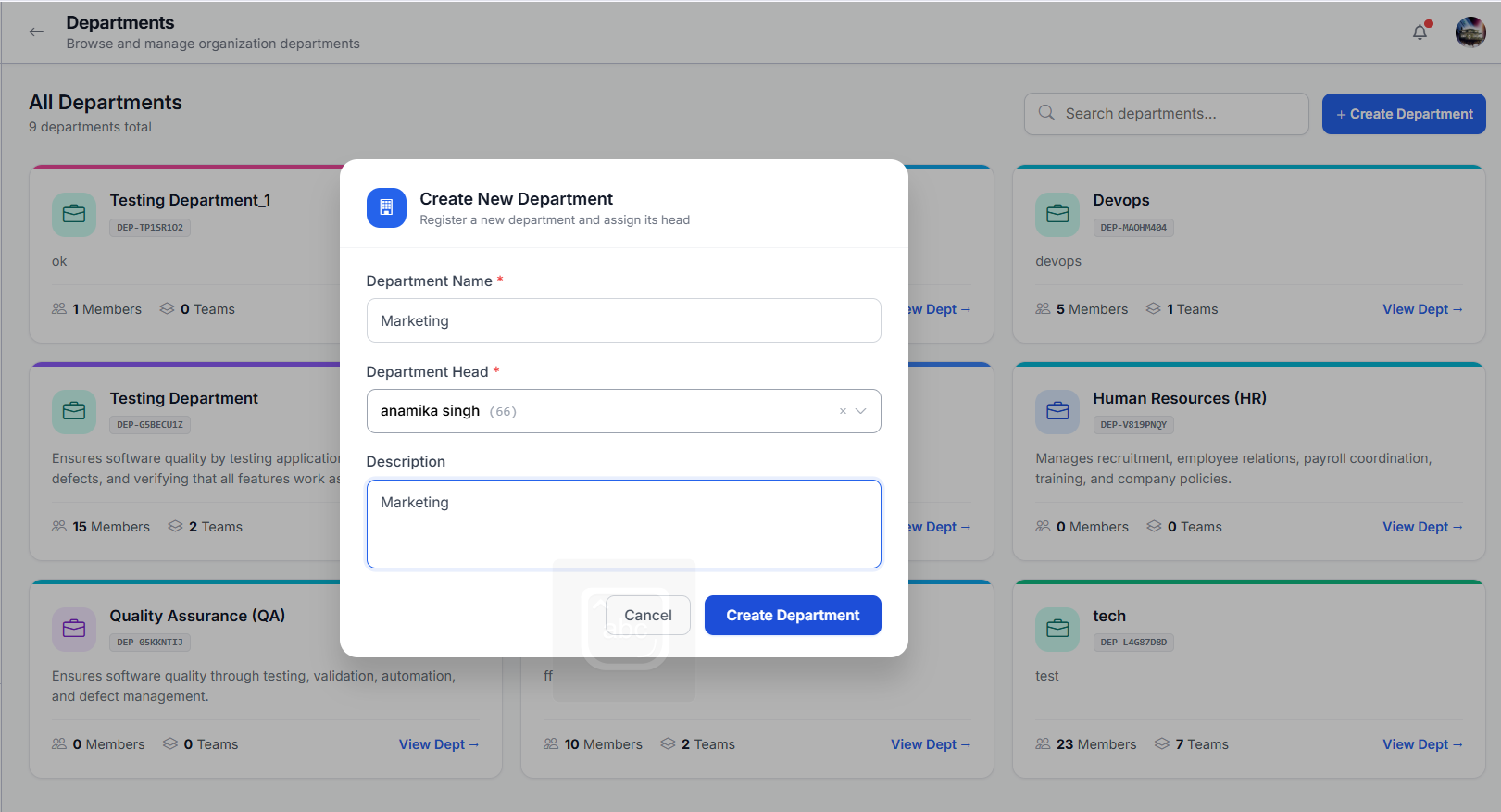Open the Department Head select box
The width and height of the screenshot is (1501, 812).
[x=623, y=411]
